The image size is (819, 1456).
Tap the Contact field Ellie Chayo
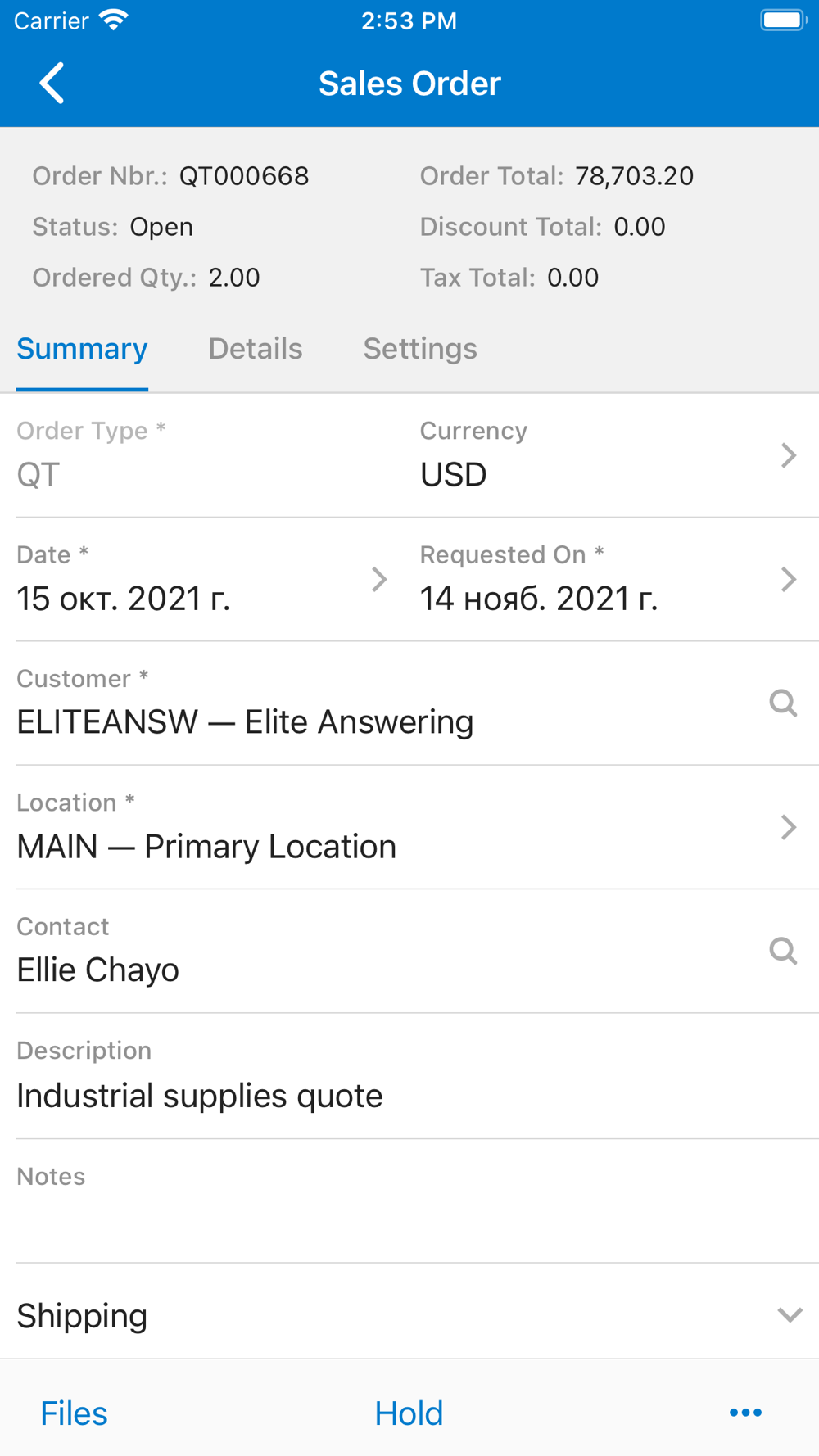[x=97, y=970]
